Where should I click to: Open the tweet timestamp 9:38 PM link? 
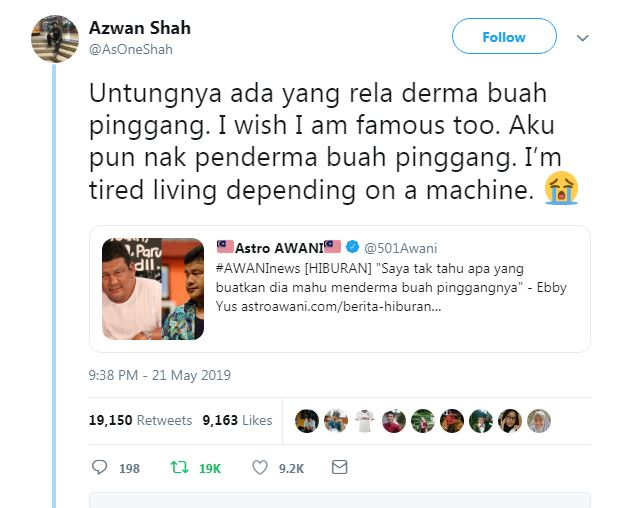coord(160,375)
